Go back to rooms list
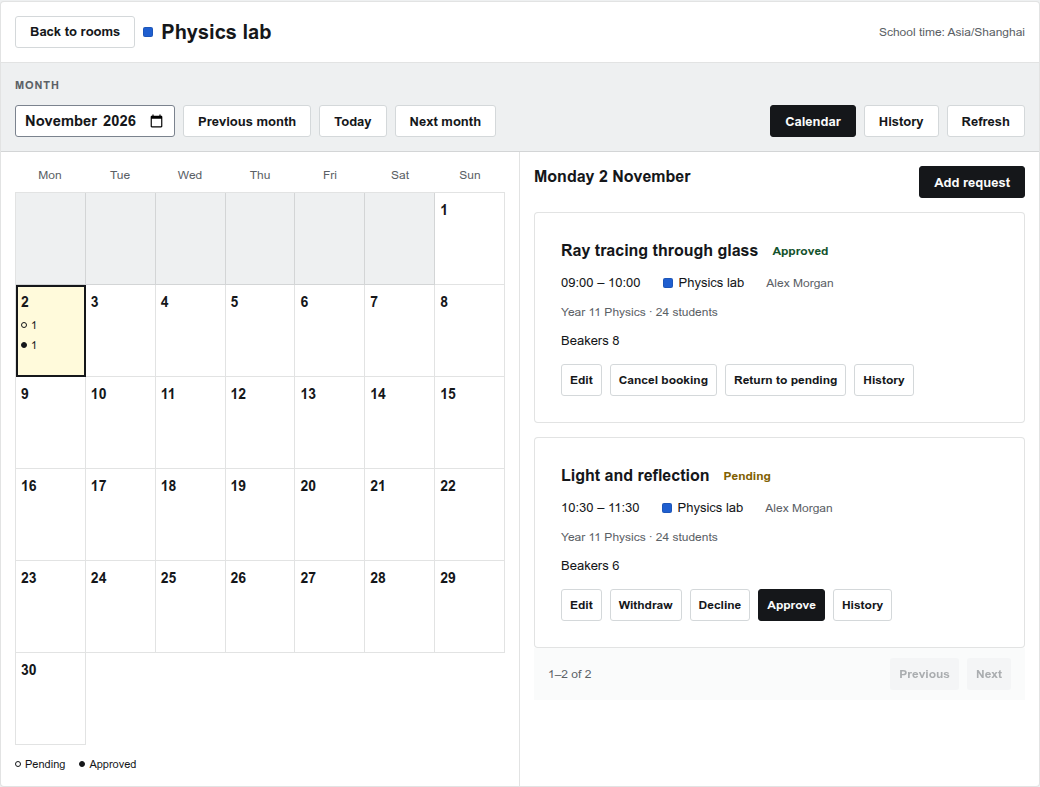 (75, 32)
